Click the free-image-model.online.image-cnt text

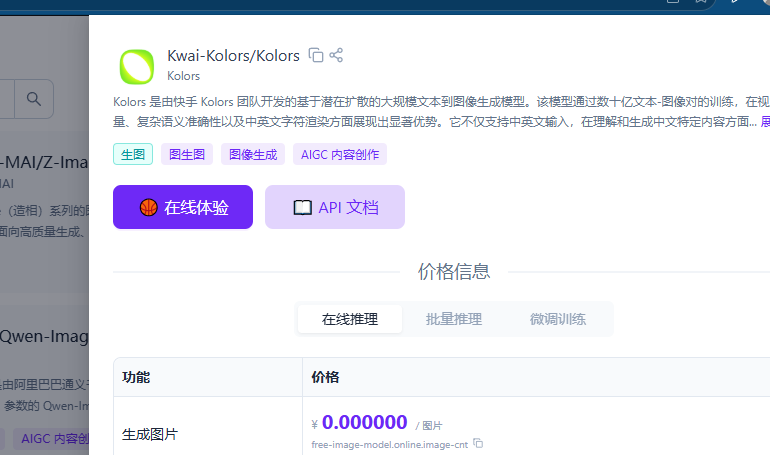point(389,445)
